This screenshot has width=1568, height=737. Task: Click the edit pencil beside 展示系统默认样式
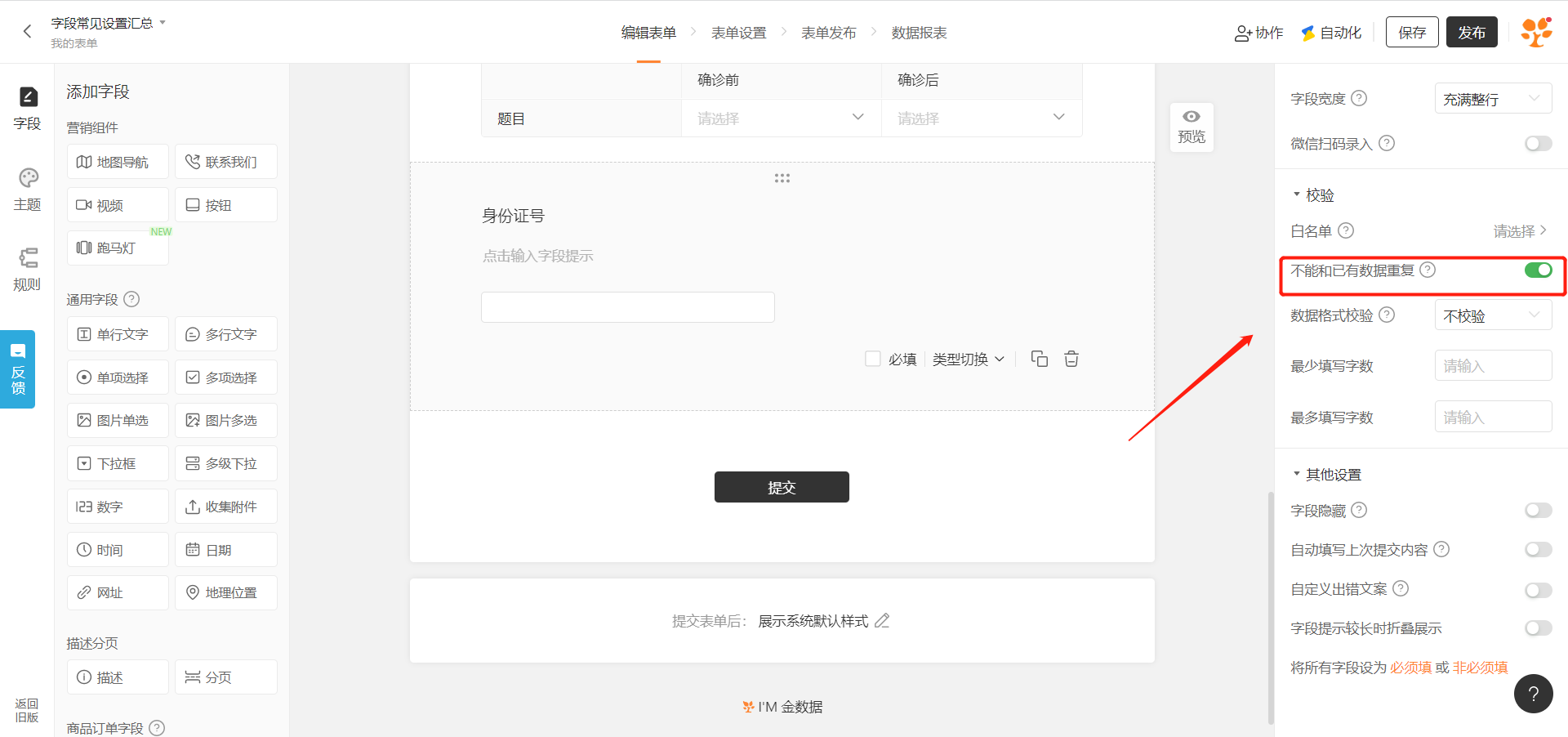coord(882,621)
